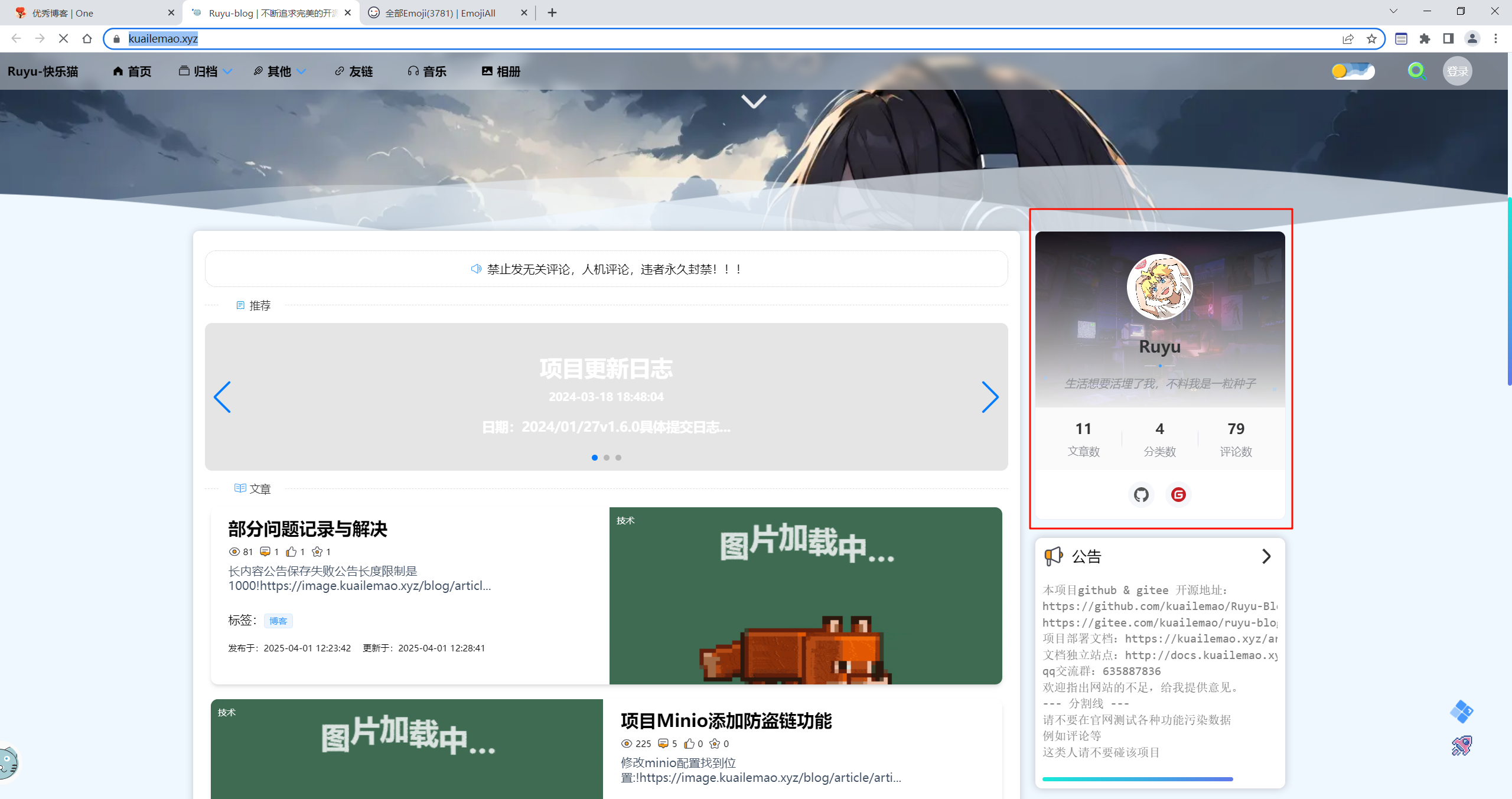Click the favorite star icon of 项目Minio article
This screenshot has width=1512, height=799.
coord(715,743)
